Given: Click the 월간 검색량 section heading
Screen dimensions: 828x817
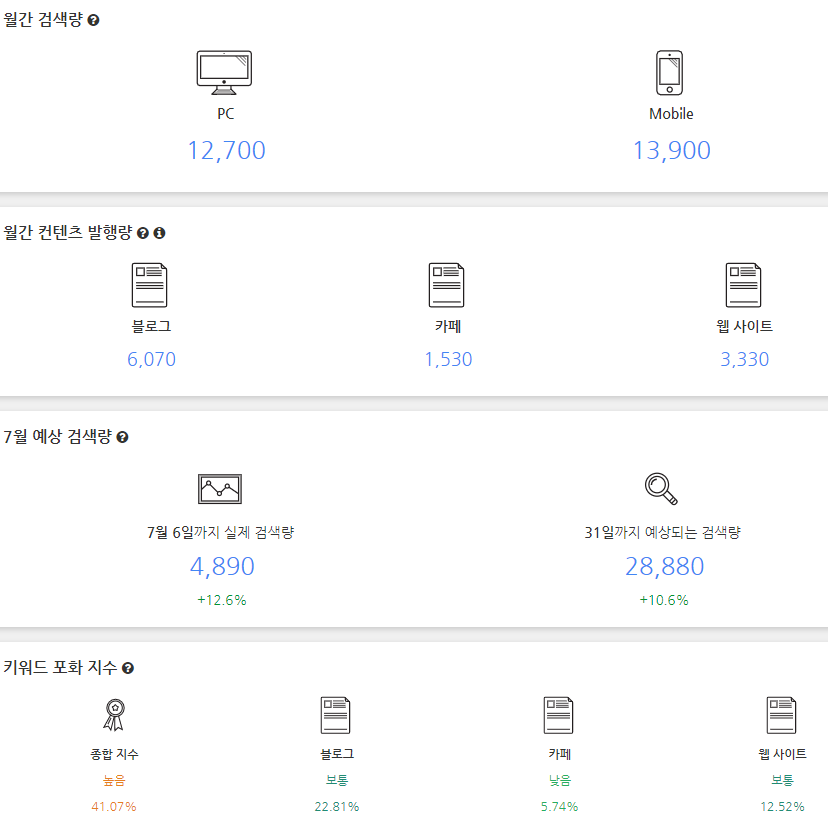Looking at the screenshot, I should [x=43, y=20].
